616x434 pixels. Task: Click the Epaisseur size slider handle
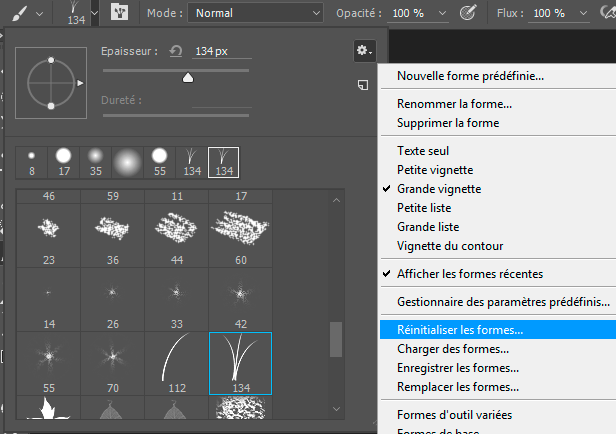(187, 78)
